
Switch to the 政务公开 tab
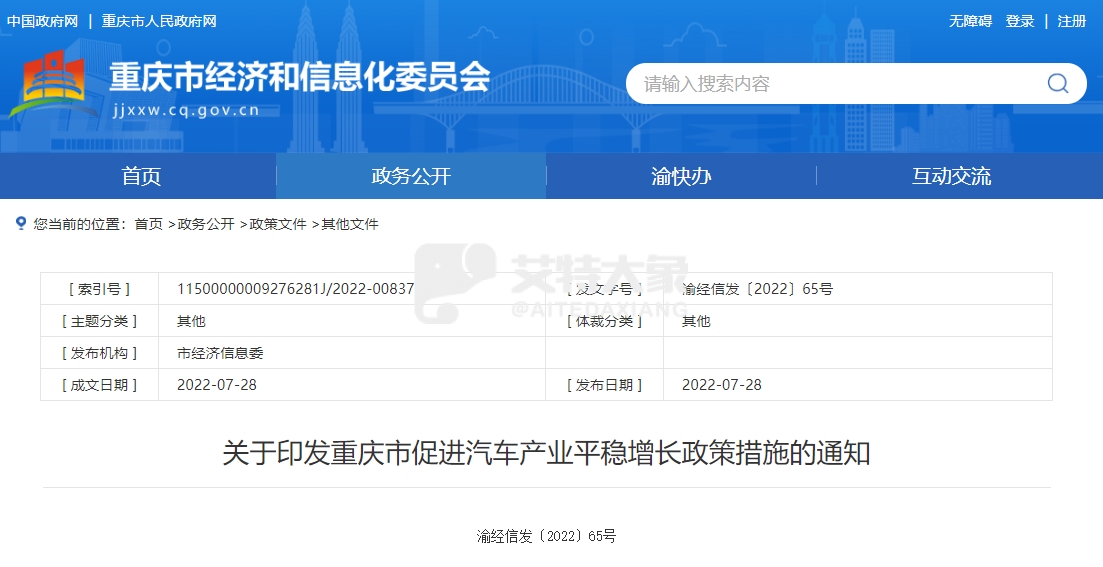click(411, 177)
